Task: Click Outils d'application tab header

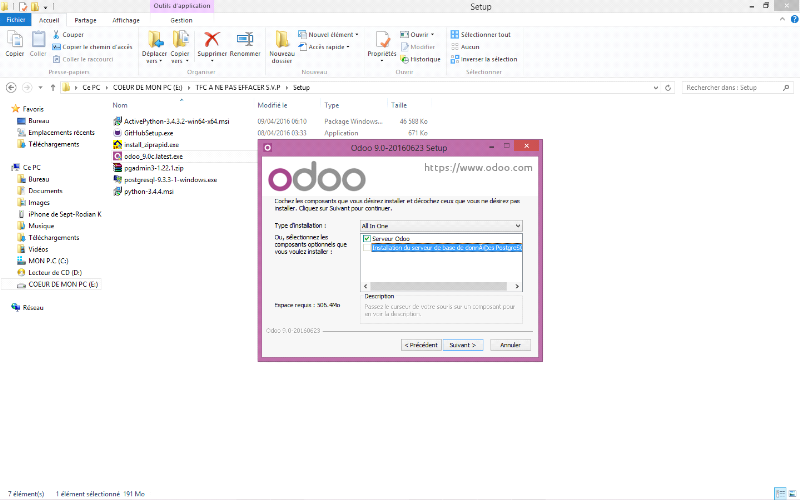Action: (x=182, y=6)
